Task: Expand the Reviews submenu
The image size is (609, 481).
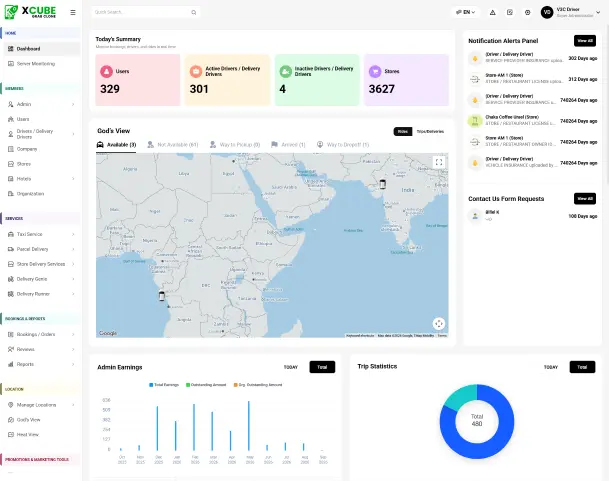Action: 73,350
